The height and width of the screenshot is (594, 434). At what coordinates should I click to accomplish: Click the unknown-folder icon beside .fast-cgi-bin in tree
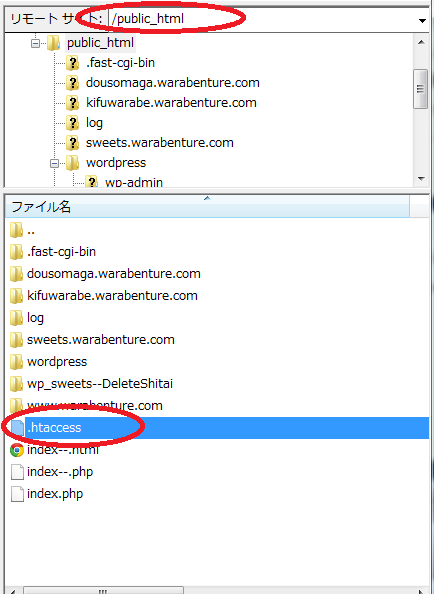pyautogui.click(x=72, y=63)
